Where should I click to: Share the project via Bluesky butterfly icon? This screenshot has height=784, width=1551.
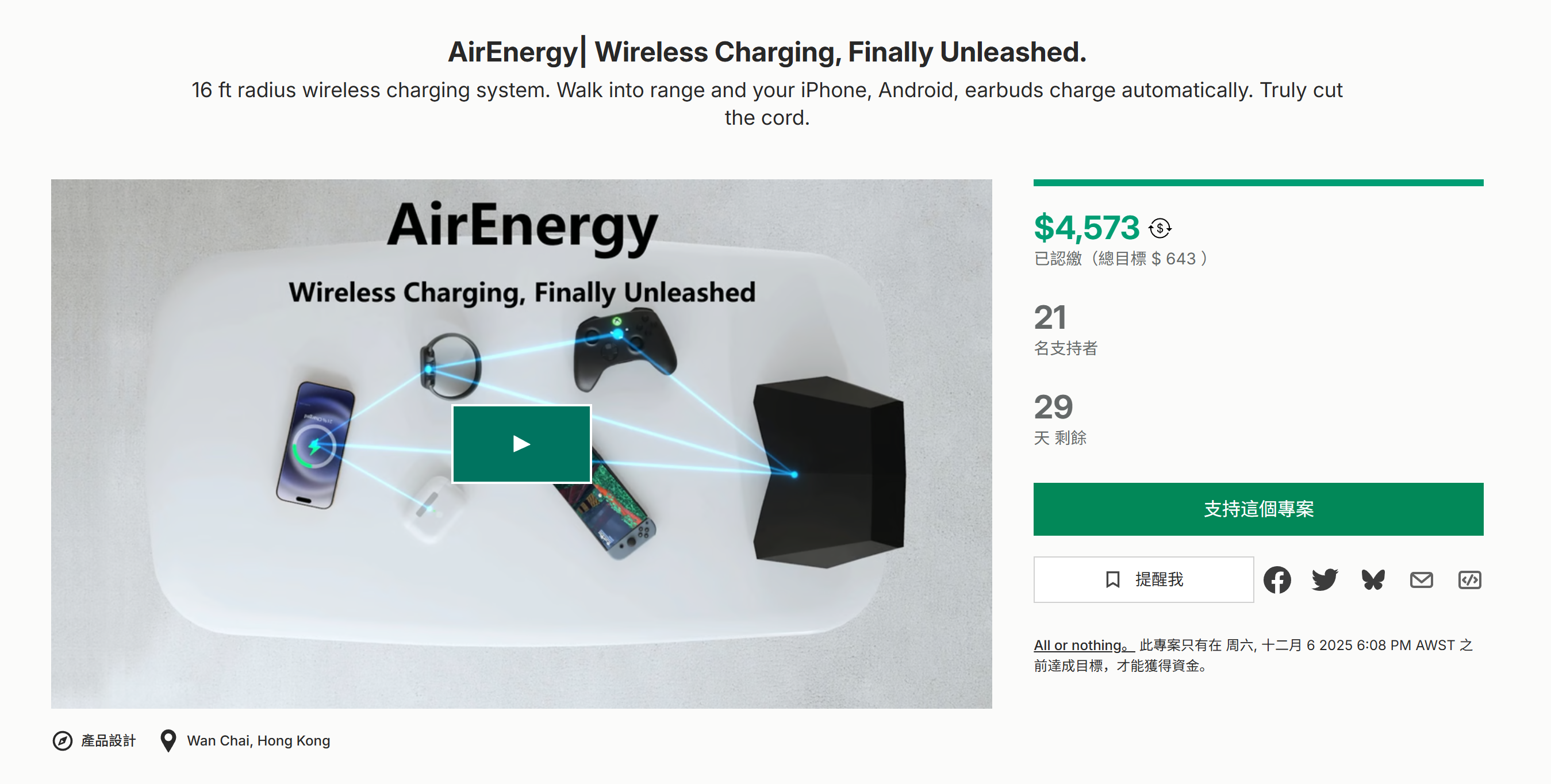(x=1373, y=580)
